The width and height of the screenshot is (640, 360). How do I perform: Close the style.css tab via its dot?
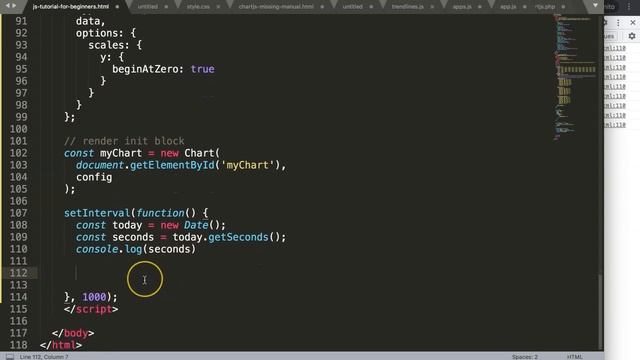(x=218, y=7)
